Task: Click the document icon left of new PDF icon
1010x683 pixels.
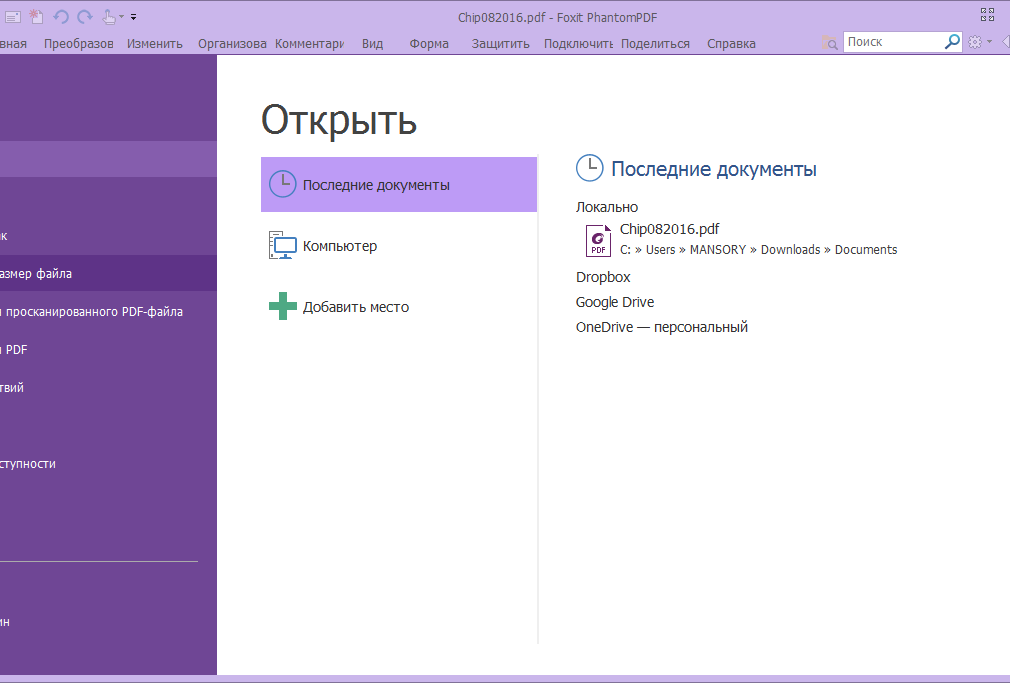Action: click(13, 17)
